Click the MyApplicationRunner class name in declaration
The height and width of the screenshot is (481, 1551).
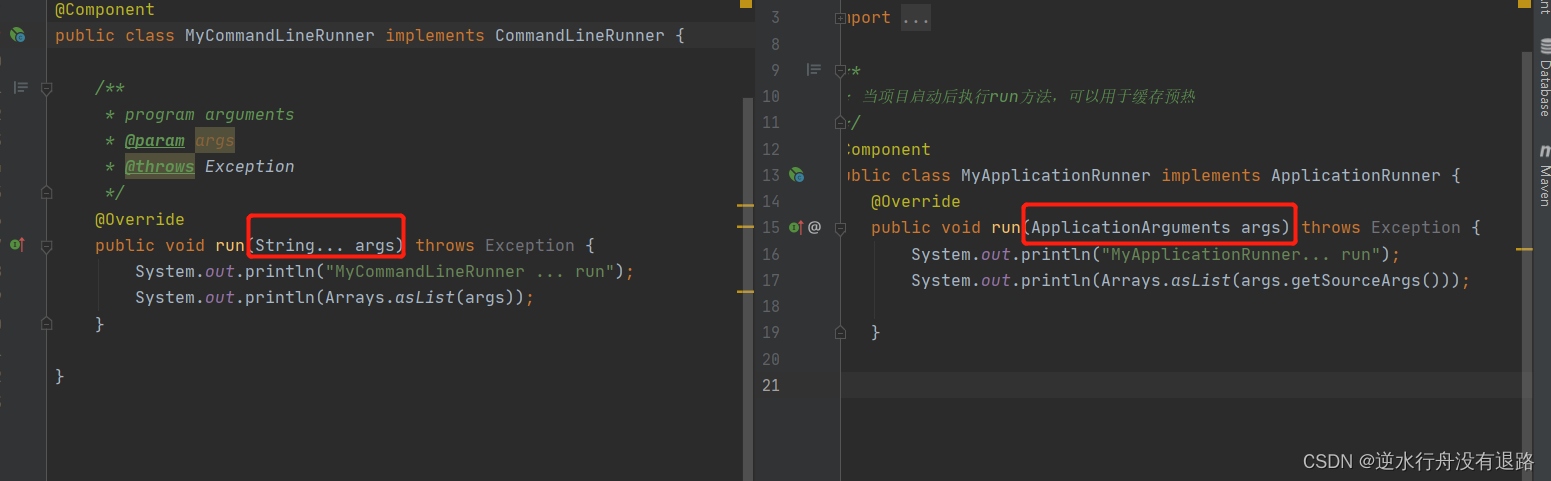coord(1056,176)
